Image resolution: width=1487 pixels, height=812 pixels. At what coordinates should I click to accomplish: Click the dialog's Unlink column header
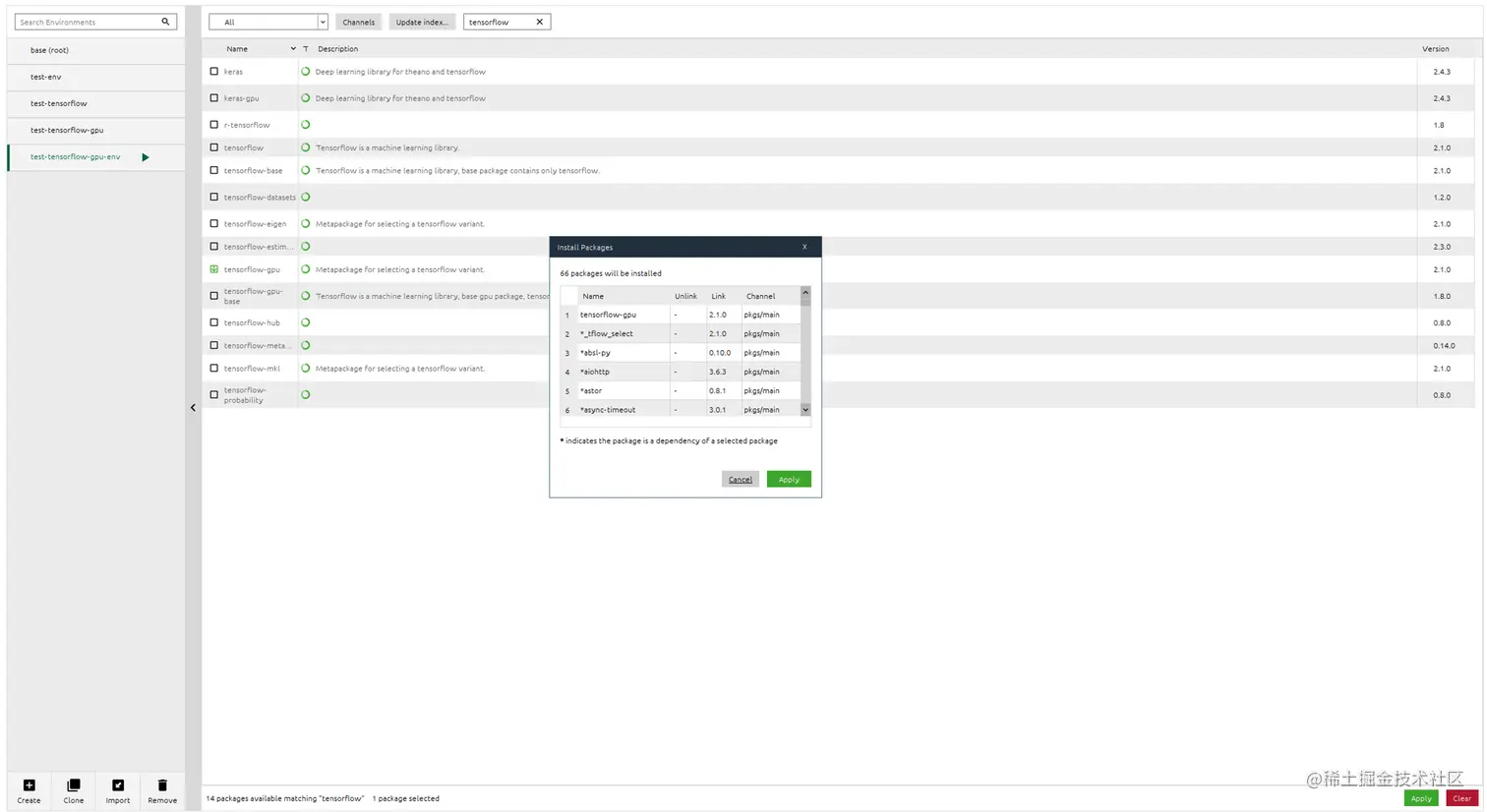[x=685, y=296]
